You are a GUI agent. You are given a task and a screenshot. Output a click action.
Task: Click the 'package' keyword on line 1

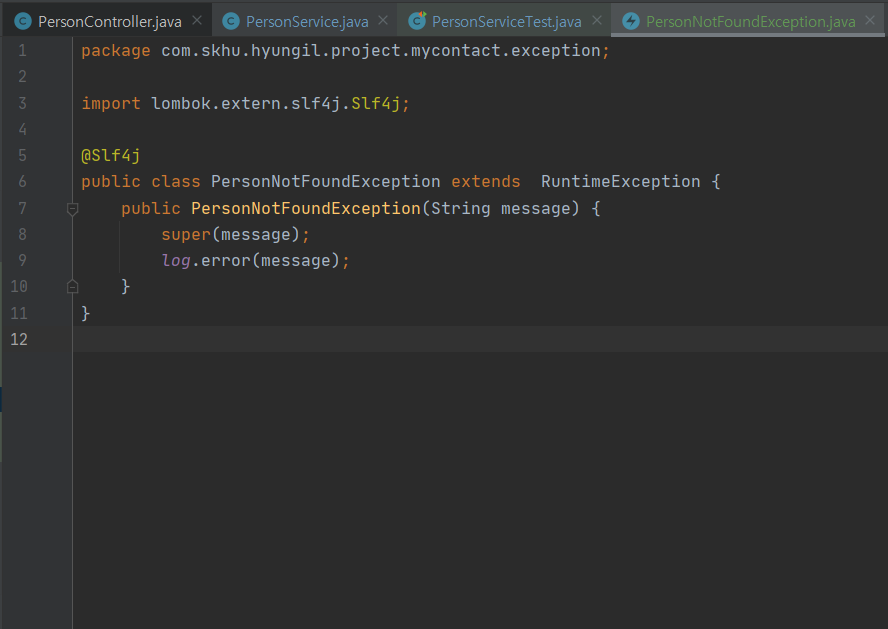(x=116, y=51)
